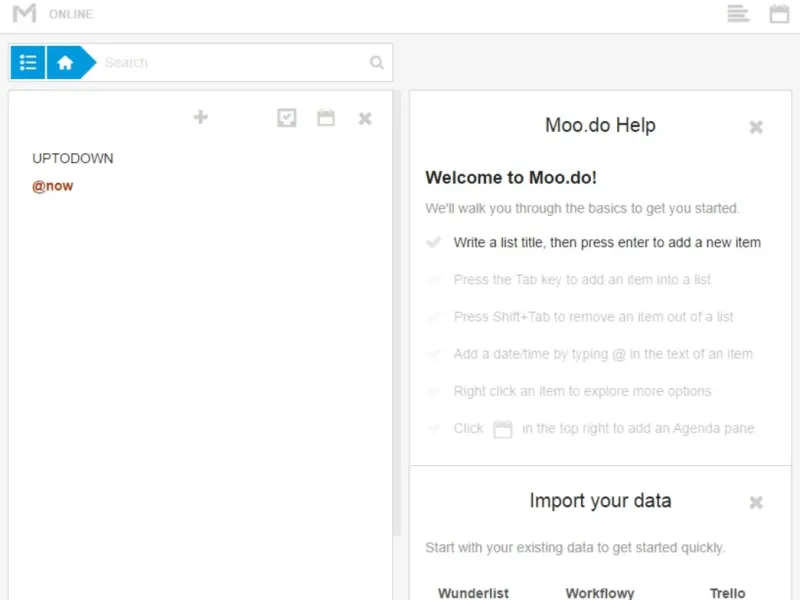Open the pane's calendar icon
Image resolution: width=800 pixels, height=600 pixels.
326,118
